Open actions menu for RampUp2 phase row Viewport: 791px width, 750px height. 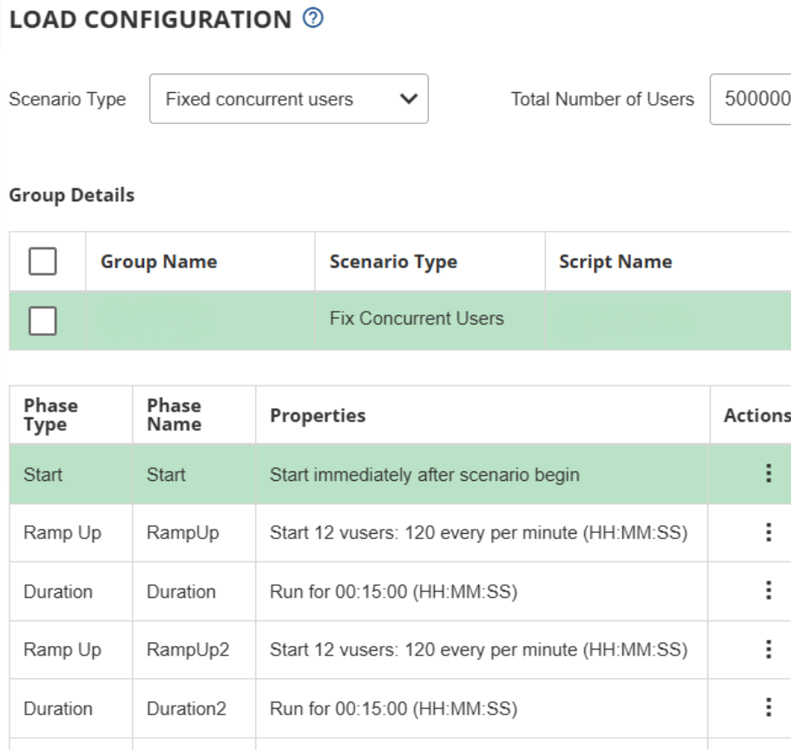click(768, 649)
